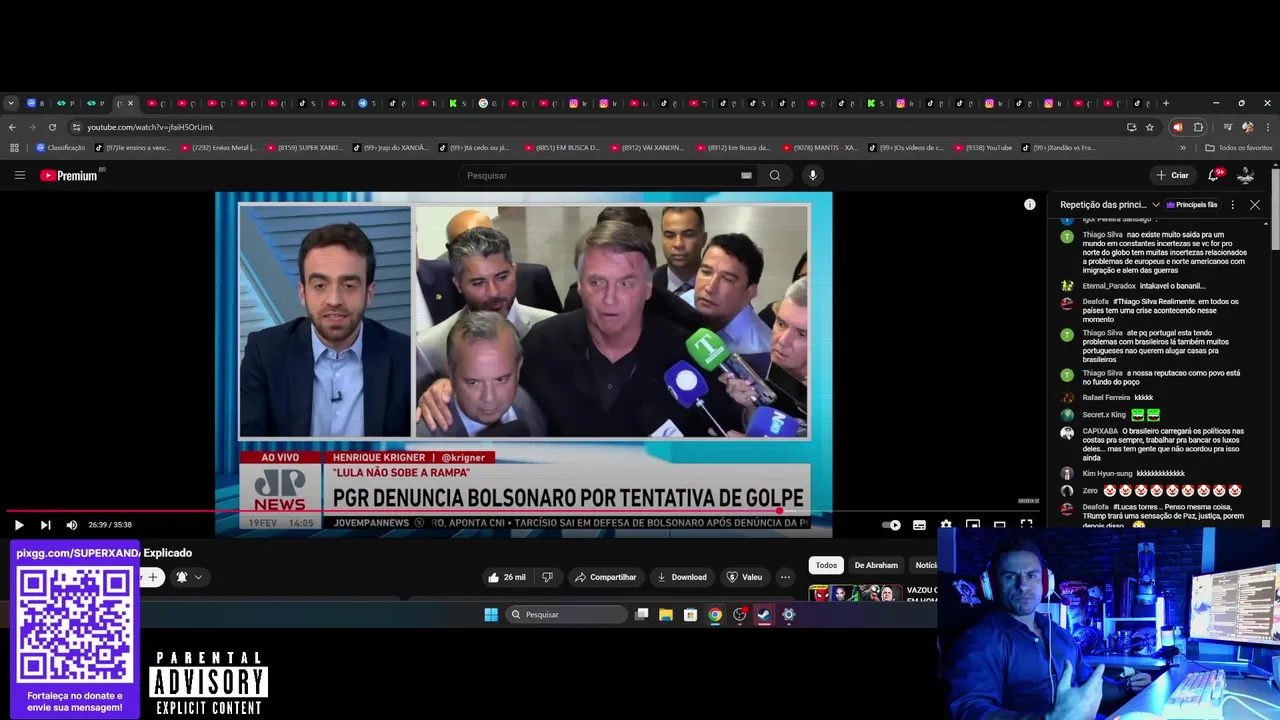
Task: Start voice search with microphone icon
Action: [x=813, y=175]
